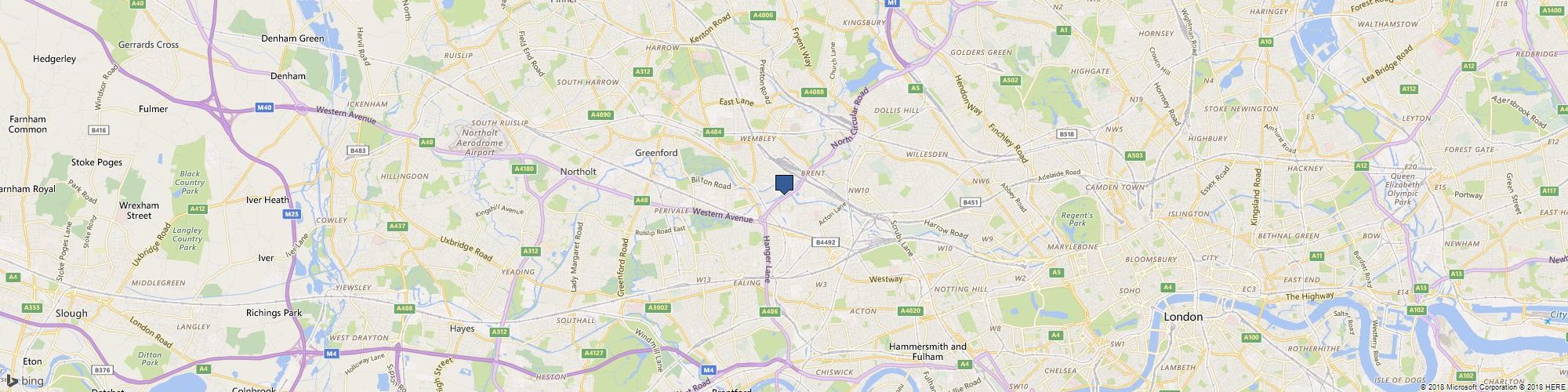Select the A4090 road shield
The height and width of the screenshot is (392, 1568).
coord(600,115)
